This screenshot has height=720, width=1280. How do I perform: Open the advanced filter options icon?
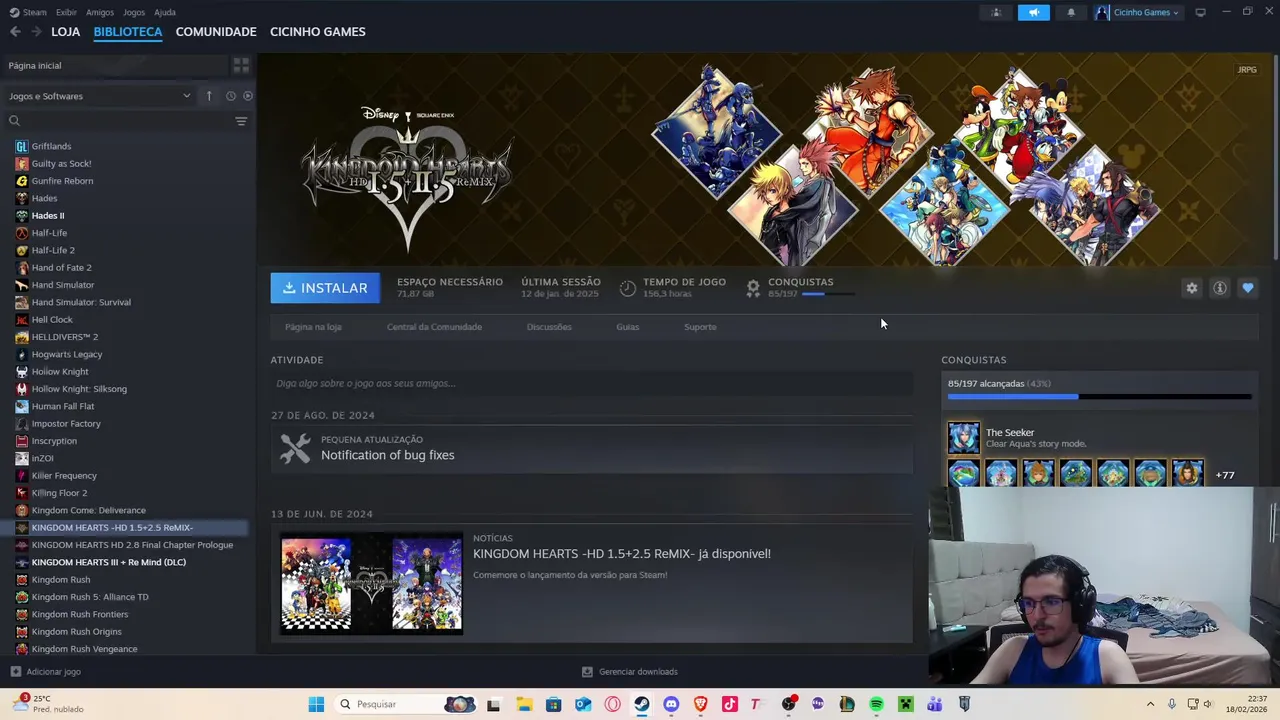click(241, 121)
